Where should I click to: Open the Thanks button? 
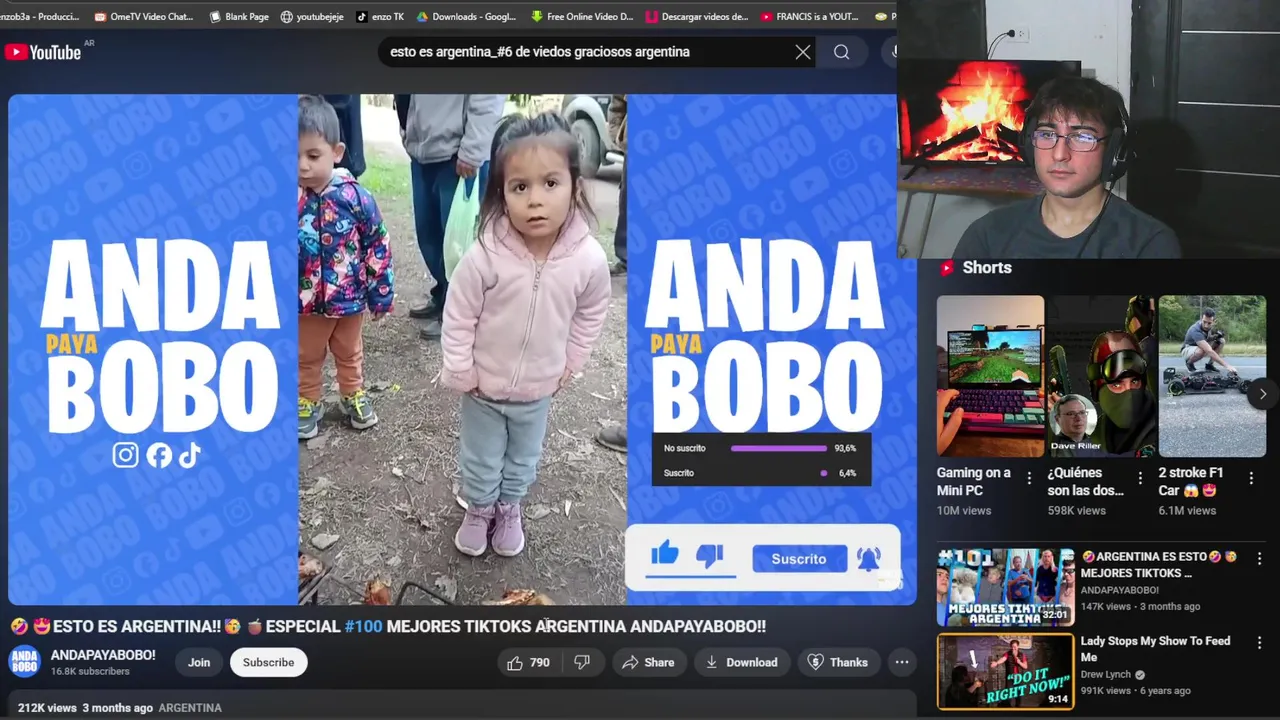click(838, 662)
